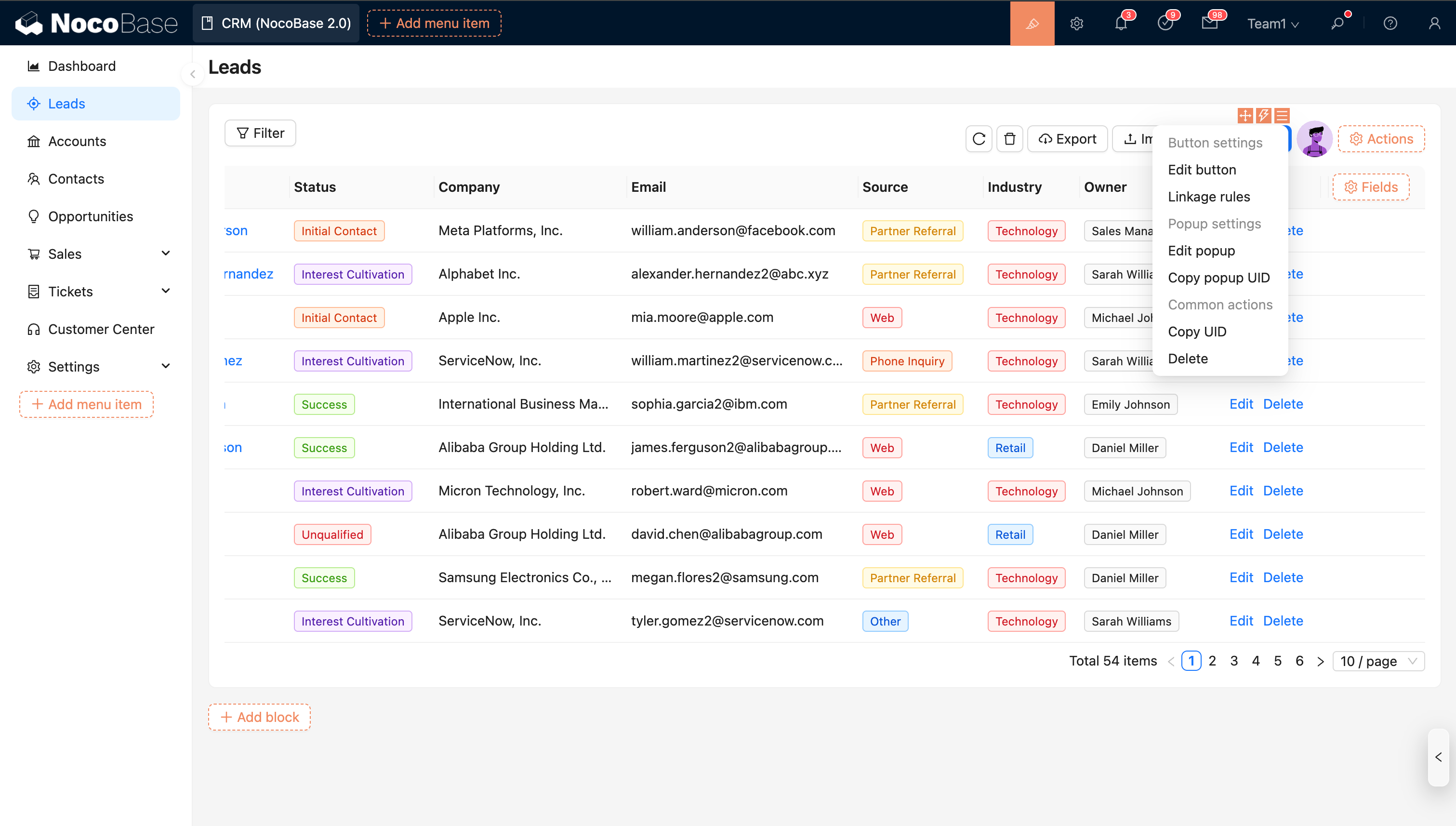Click the orange drag-move handle icon
Image resolution: width=1456 pixels, height=826 pixels.
click(x=1244, y=116)
